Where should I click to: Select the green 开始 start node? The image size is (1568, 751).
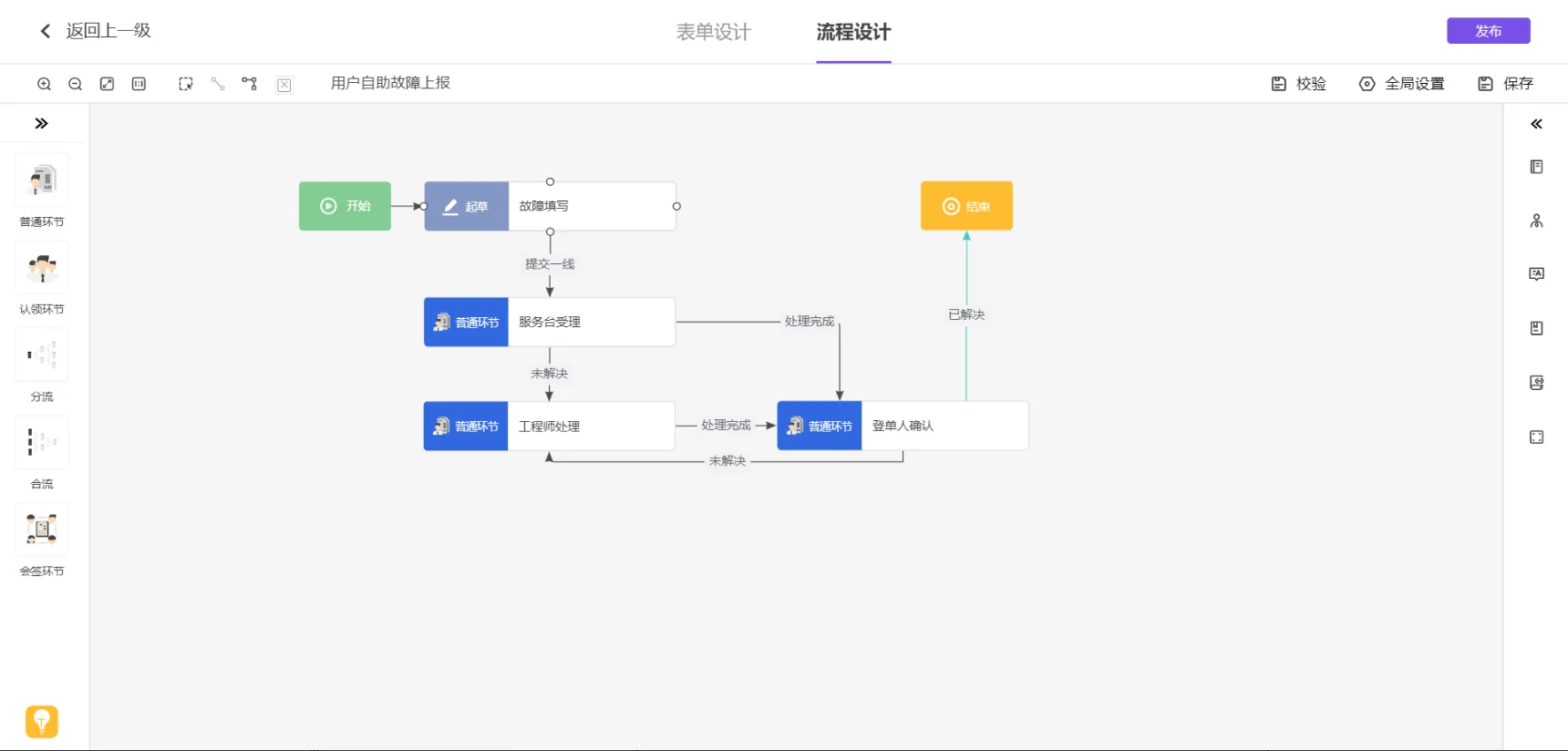pos(345,206)
